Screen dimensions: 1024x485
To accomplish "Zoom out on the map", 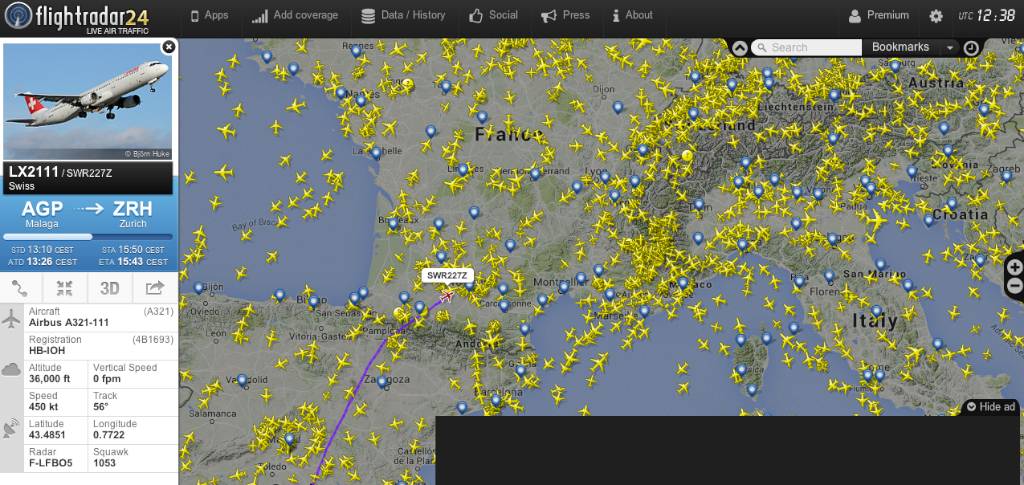I will [1014, 286].
